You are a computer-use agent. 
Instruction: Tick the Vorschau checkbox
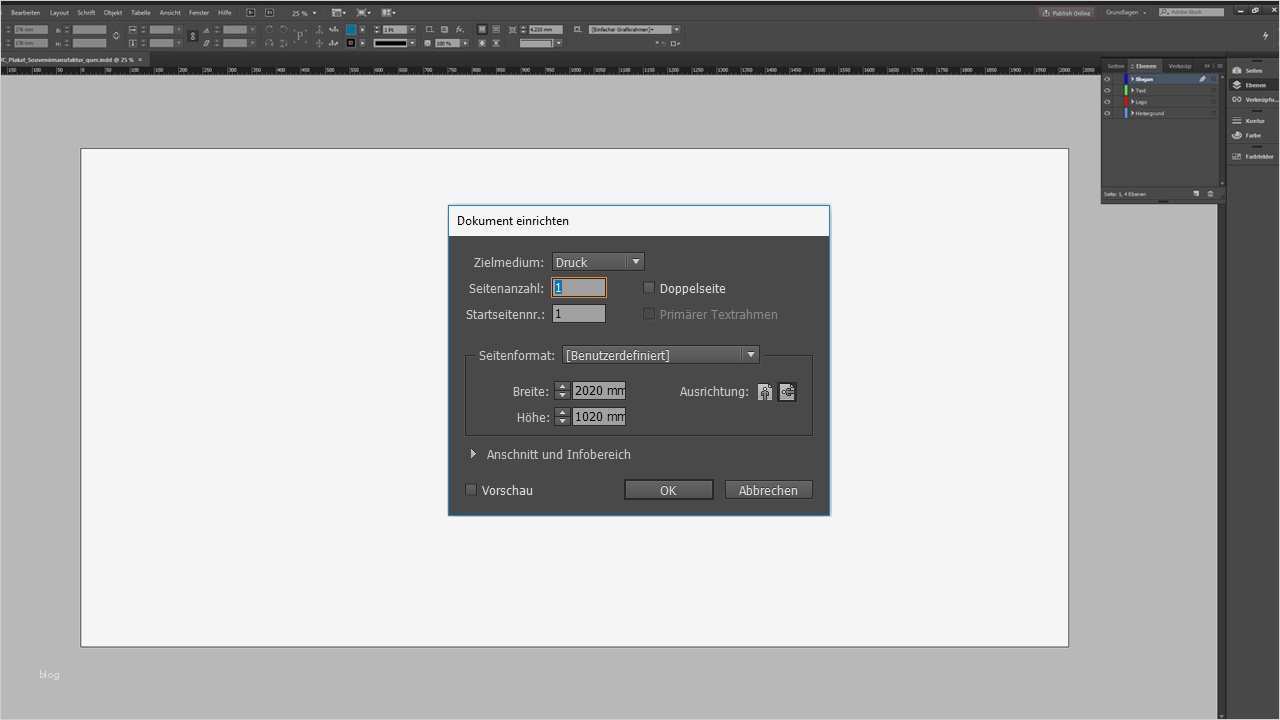[471, 490]
